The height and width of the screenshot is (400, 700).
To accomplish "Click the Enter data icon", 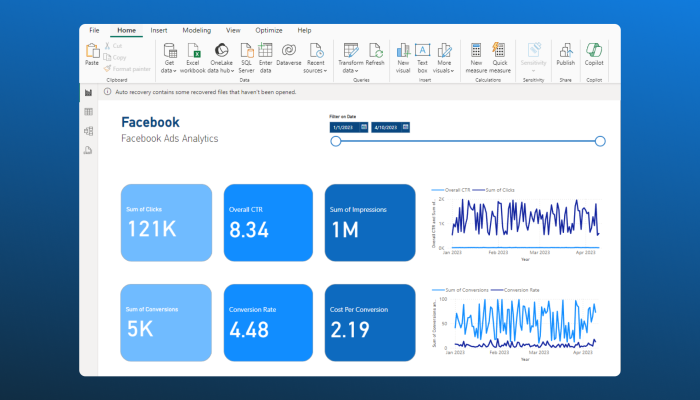I will coord(265,54).
